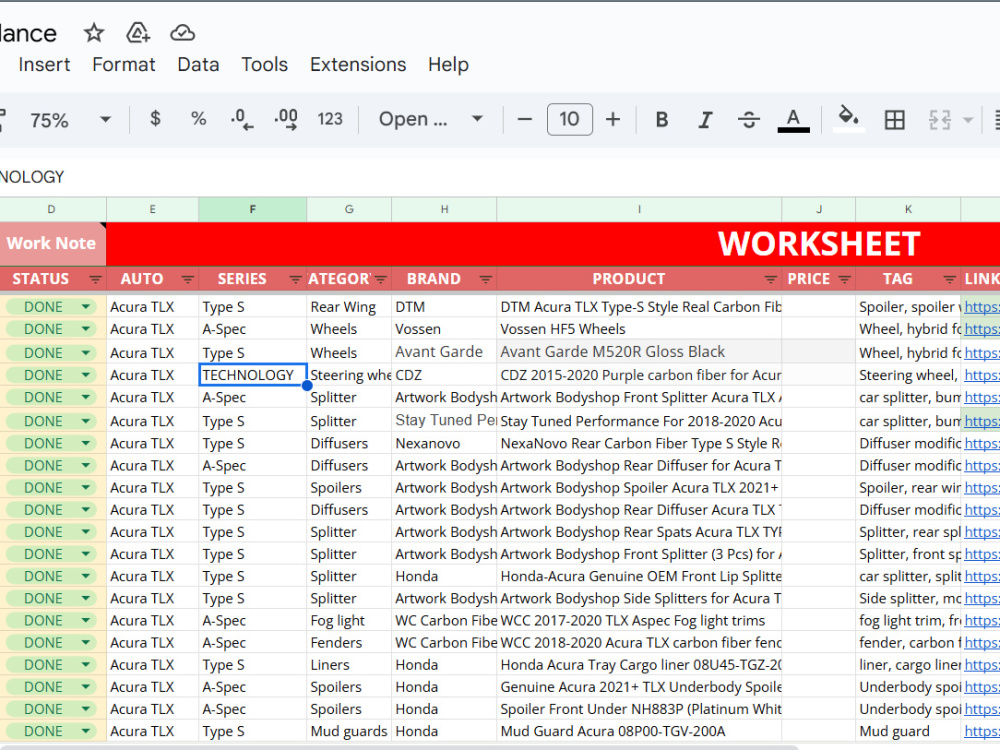Viewport: 1000px width, 750px height.
Task: Click the formula bar
Action: click(500, 177)
